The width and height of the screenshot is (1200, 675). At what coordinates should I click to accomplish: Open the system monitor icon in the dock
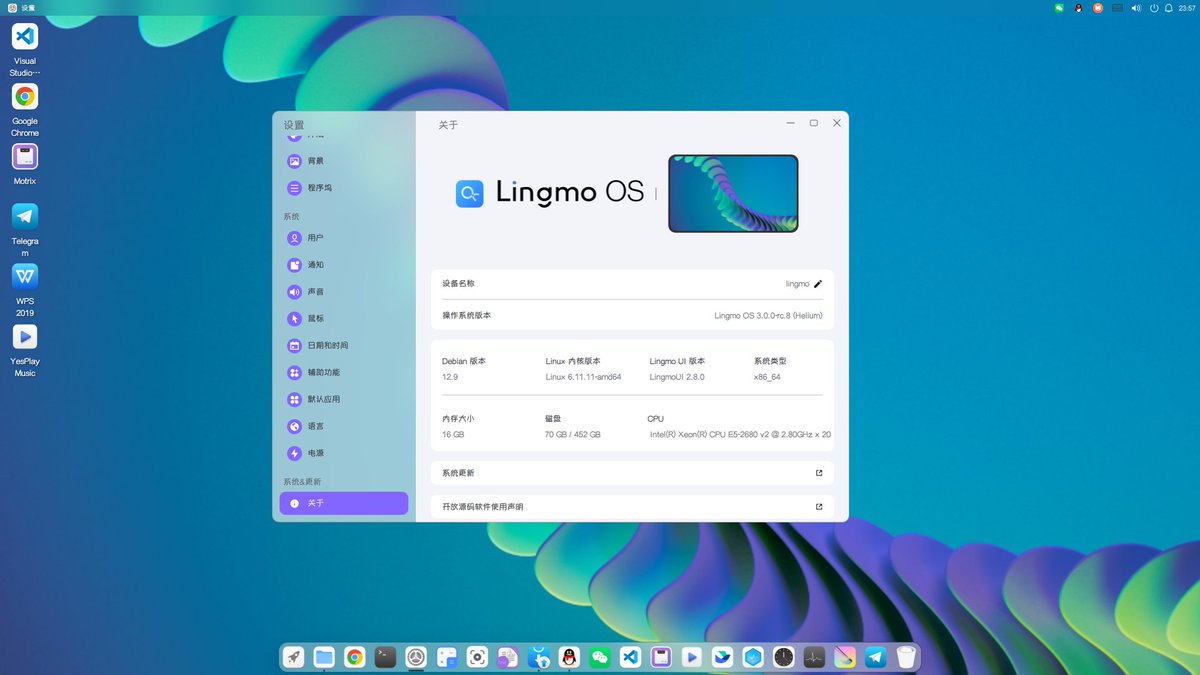(814, 657)
